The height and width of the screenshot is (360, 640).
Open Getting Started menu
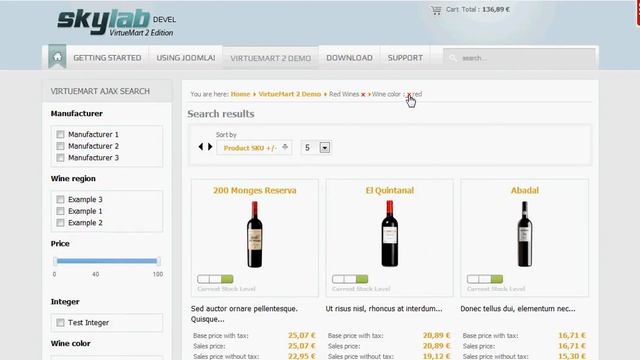107,58
